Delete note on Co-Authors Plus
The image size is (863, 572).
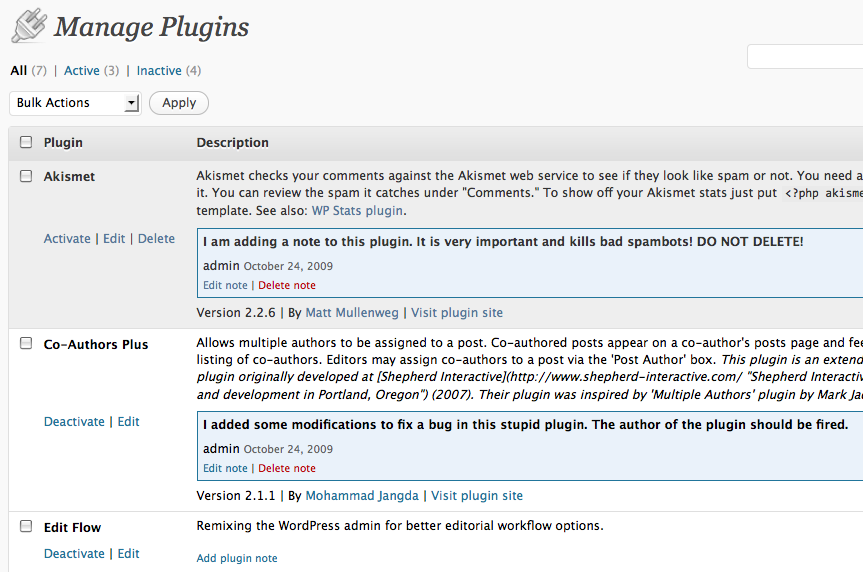pyautogui.click(x=287, y=468)
